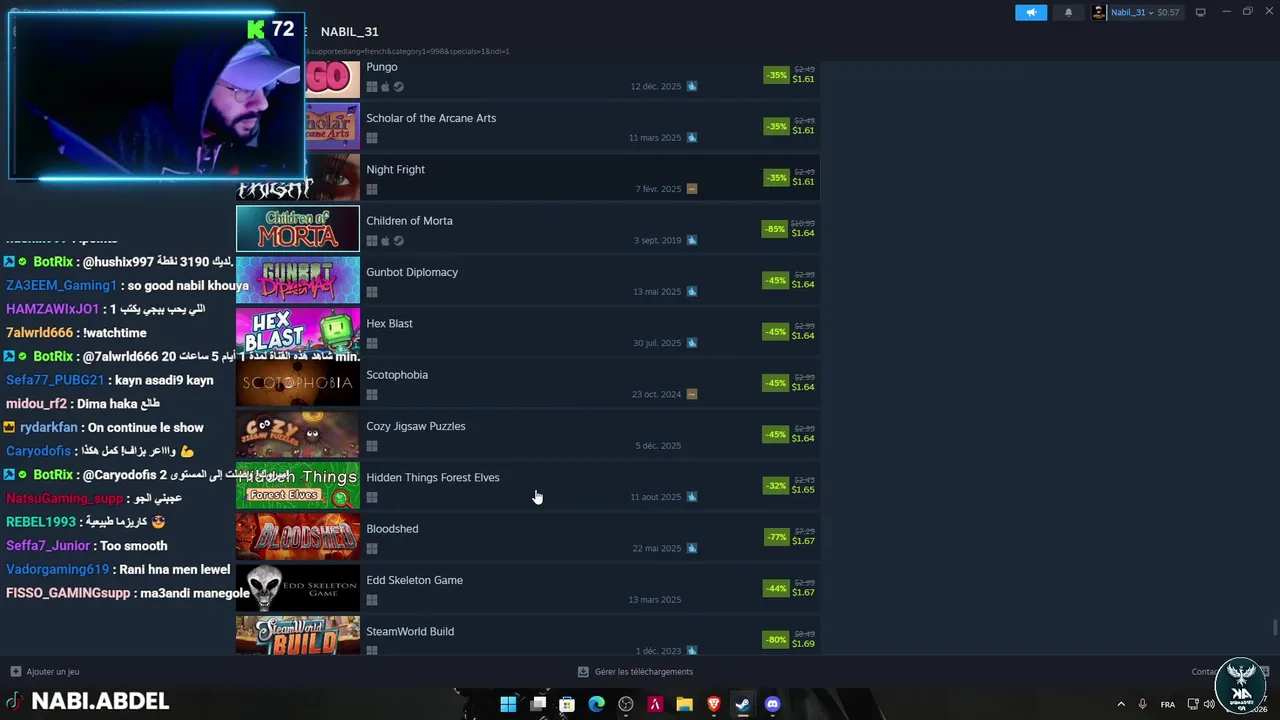1280x720 pixels.
Task: Click the brown badge beside Night Fright's date
Action: coord(691,189)
